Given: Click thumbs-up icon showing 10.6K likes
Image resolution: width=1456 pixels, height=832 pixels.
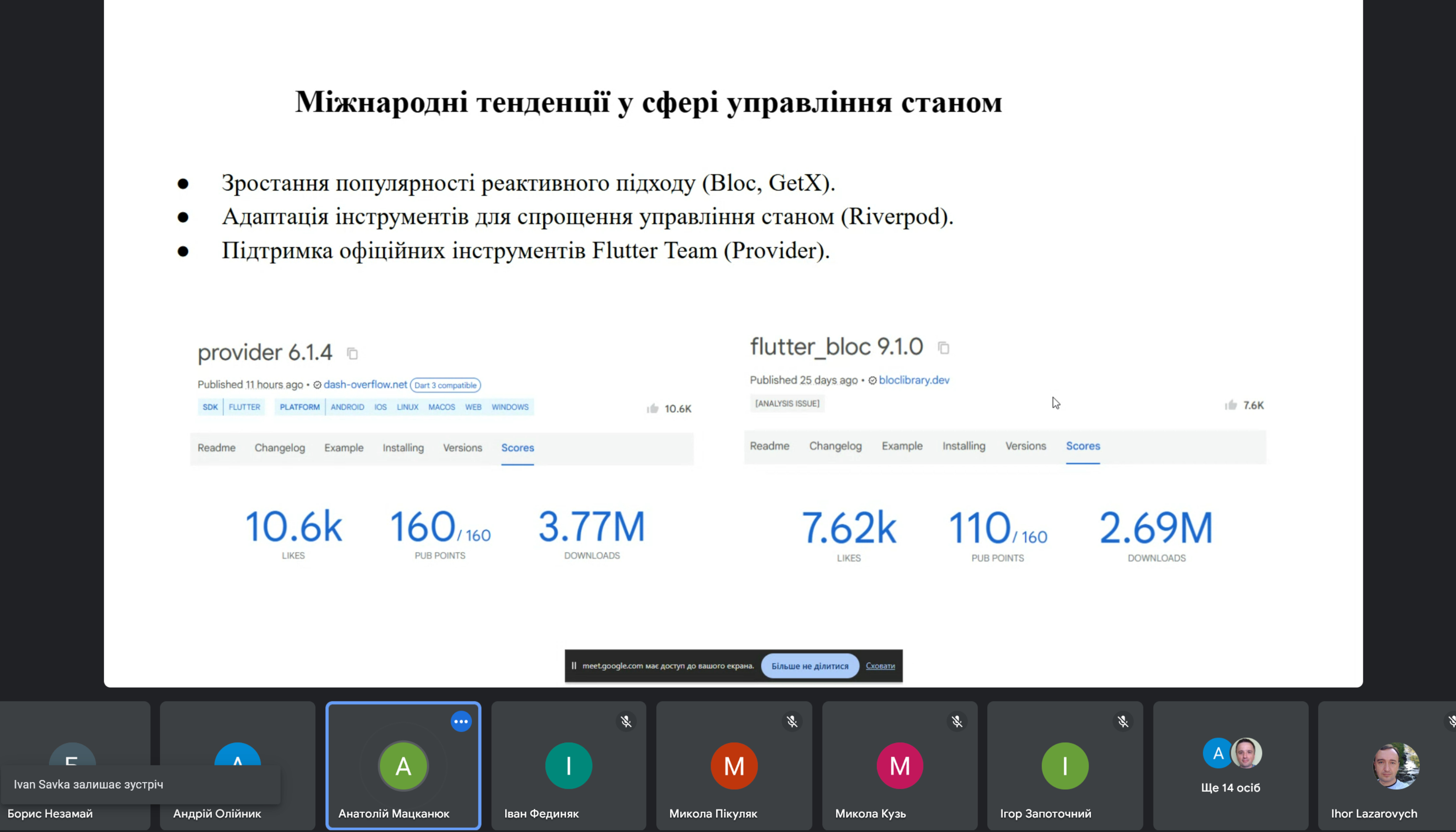Looking at the screenshot, I should (653, 409).
